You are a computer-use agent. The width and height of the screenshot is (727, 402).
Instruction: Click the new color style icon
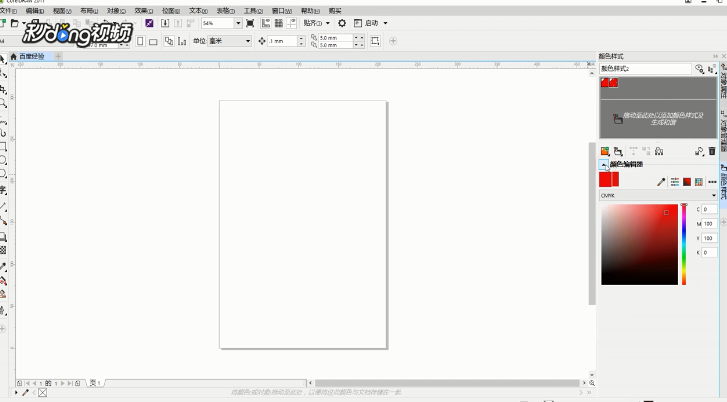pyautogui.click(x=605, y=151)
